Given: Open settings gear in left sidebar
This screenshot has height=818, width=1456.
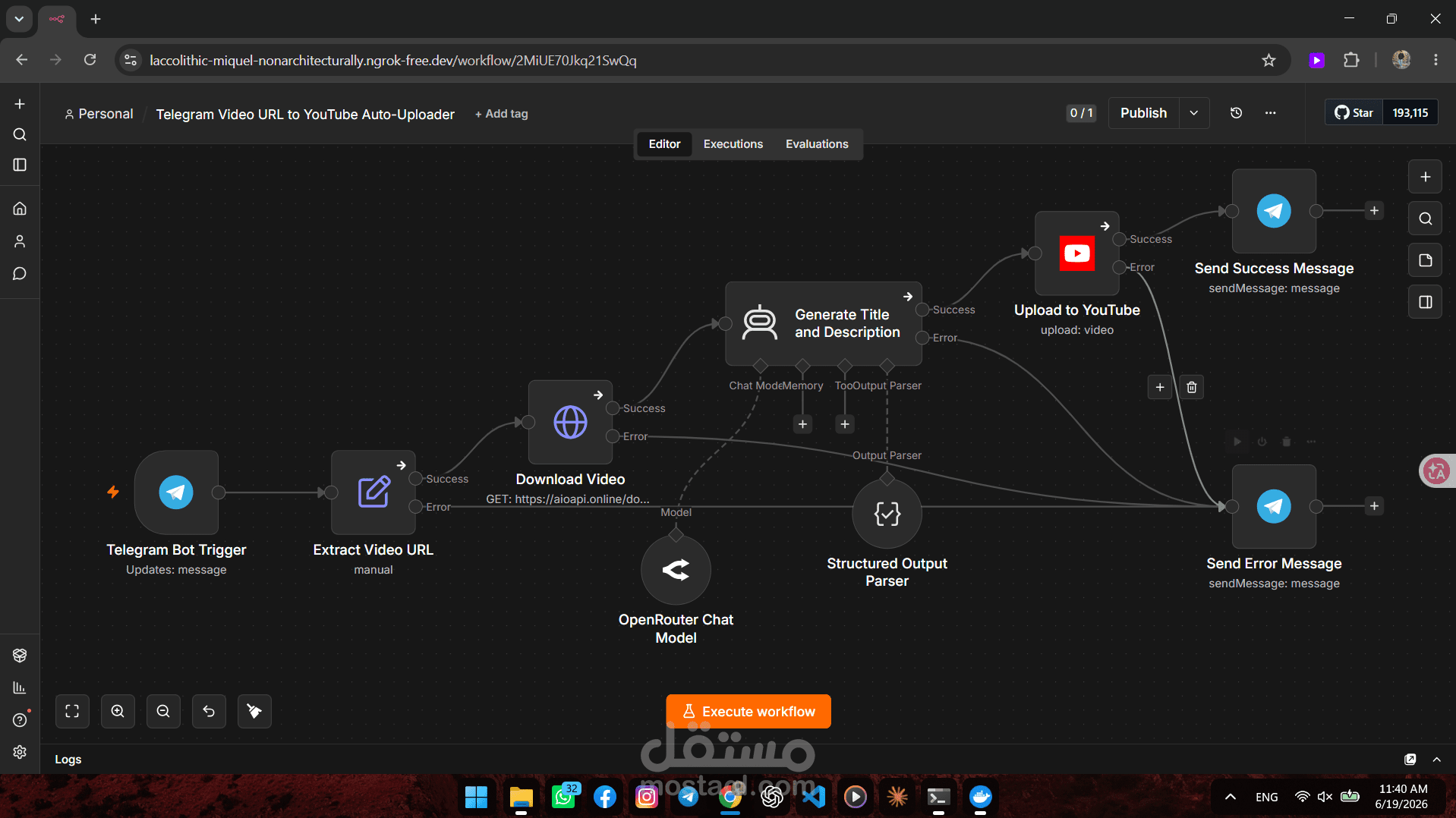Looking at the screenshot, I should click(20, 752).
